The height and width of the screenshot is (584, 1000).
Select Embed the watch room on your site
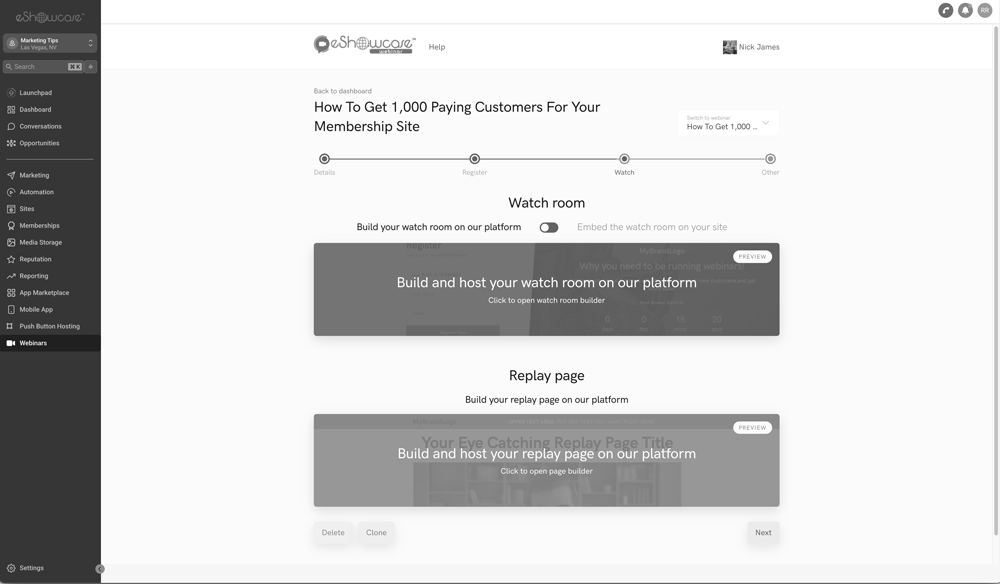pos(652,227)
